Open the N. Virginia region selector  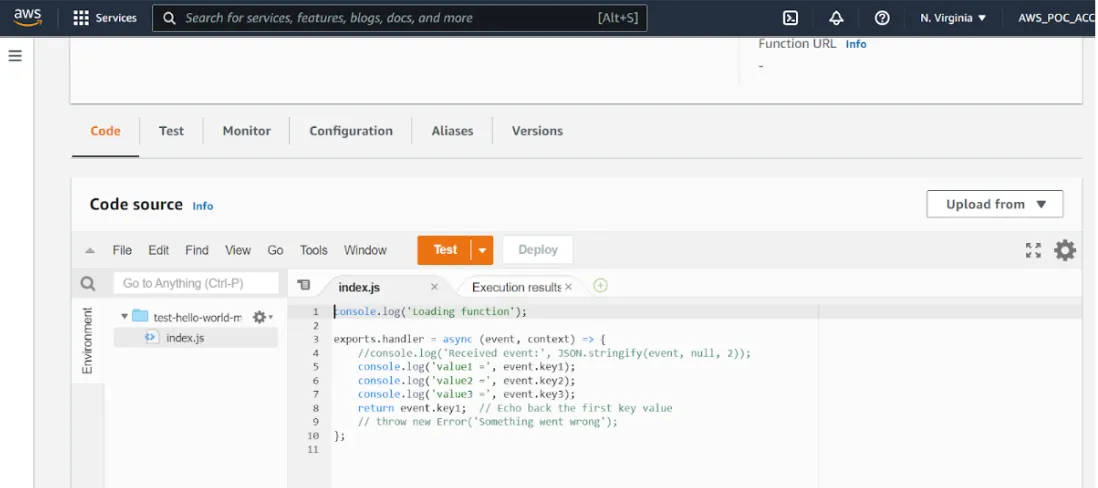[x=953, y=18]
